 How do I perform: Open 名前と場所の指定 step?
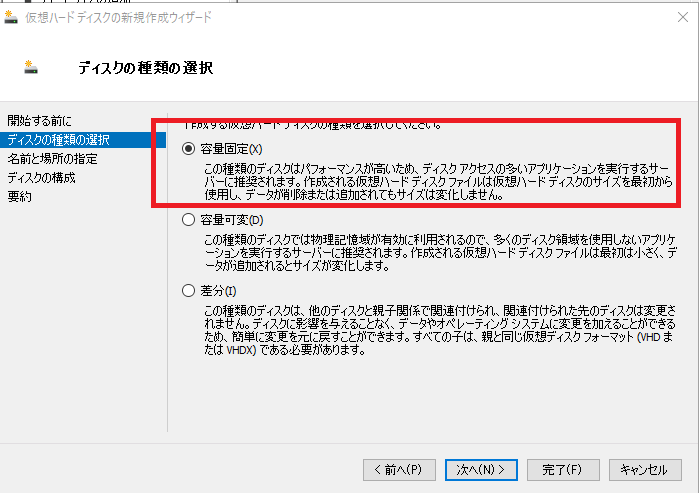[x=52, y=159]
